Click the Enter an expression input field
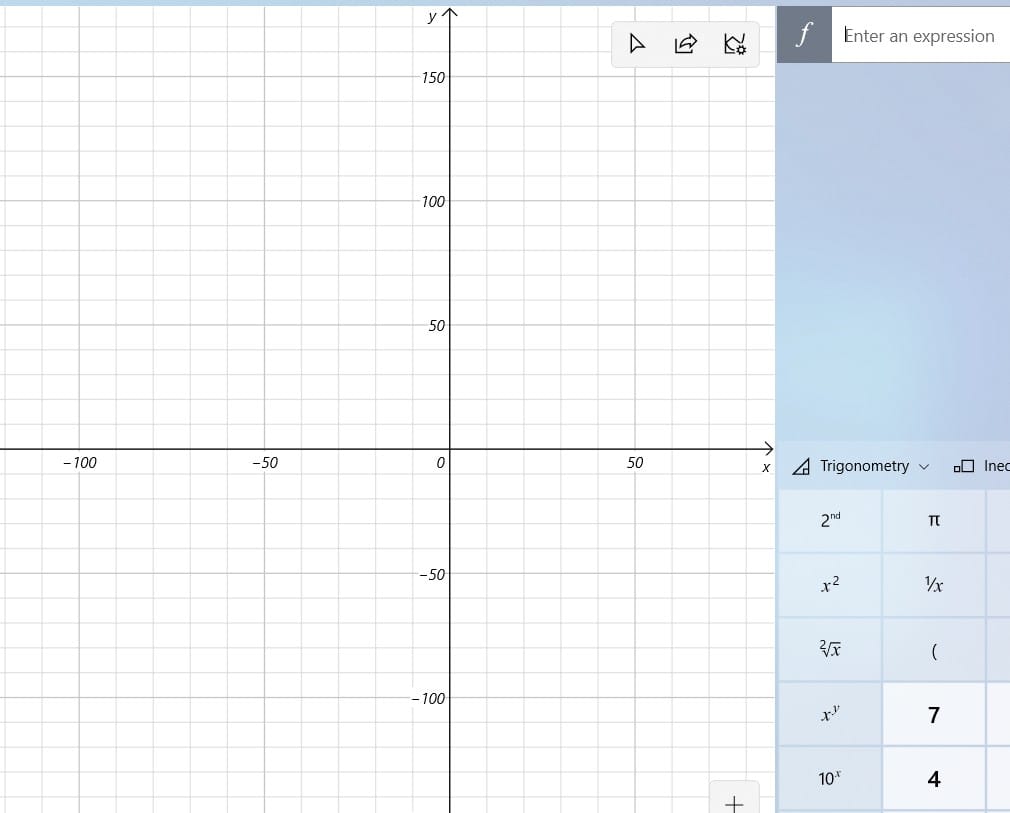Image resolution: width=1010 pixels, height=813 pixels. [920, 35]
